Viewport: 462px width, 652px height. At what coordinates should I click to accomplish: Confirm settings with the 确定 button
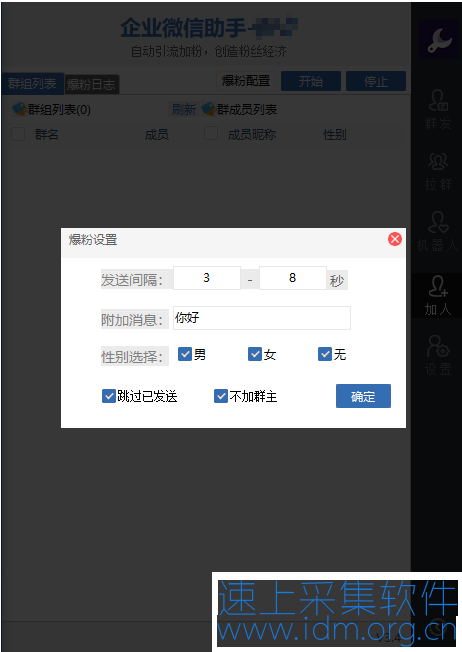[x=363, y=396]
